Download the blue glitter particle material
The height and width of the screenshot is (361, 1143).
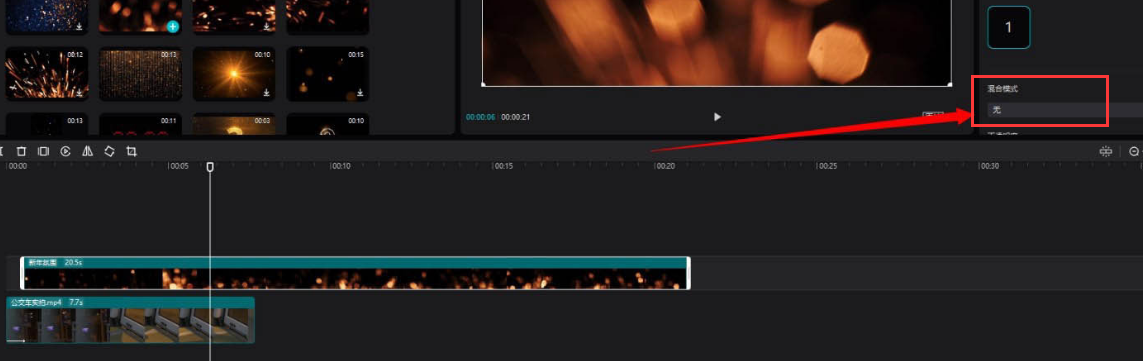79,27
